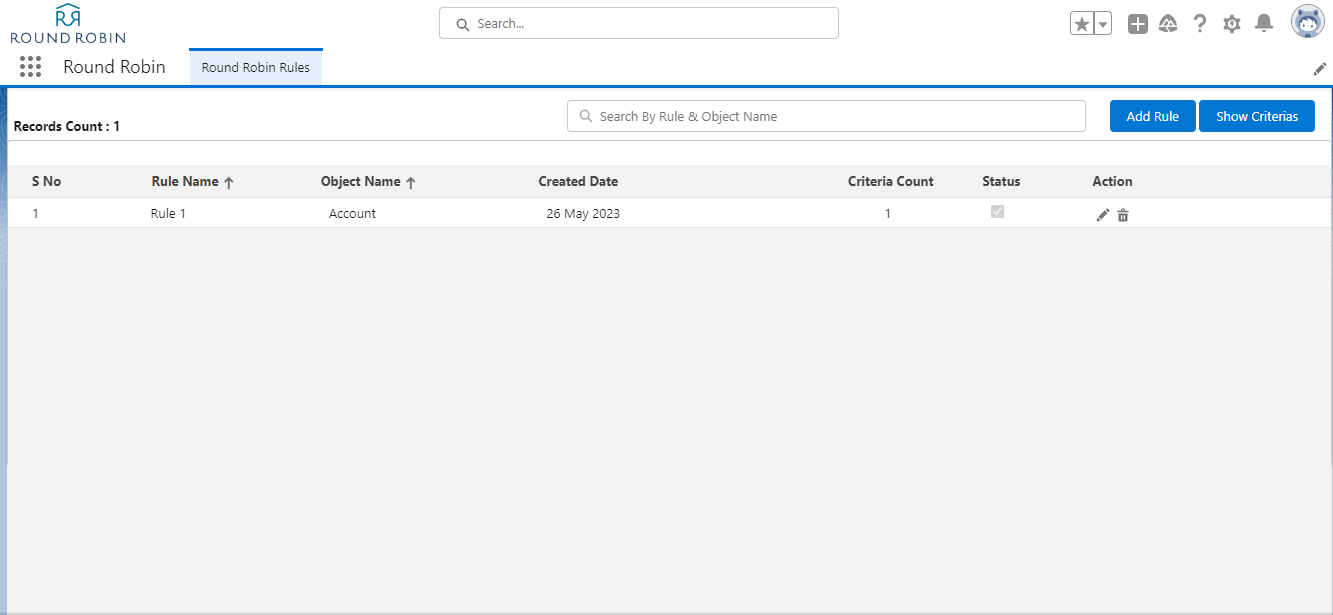1333x615 pixels.
Task: Click the Trailhead guidance icon
Action: pos(1168,24)
